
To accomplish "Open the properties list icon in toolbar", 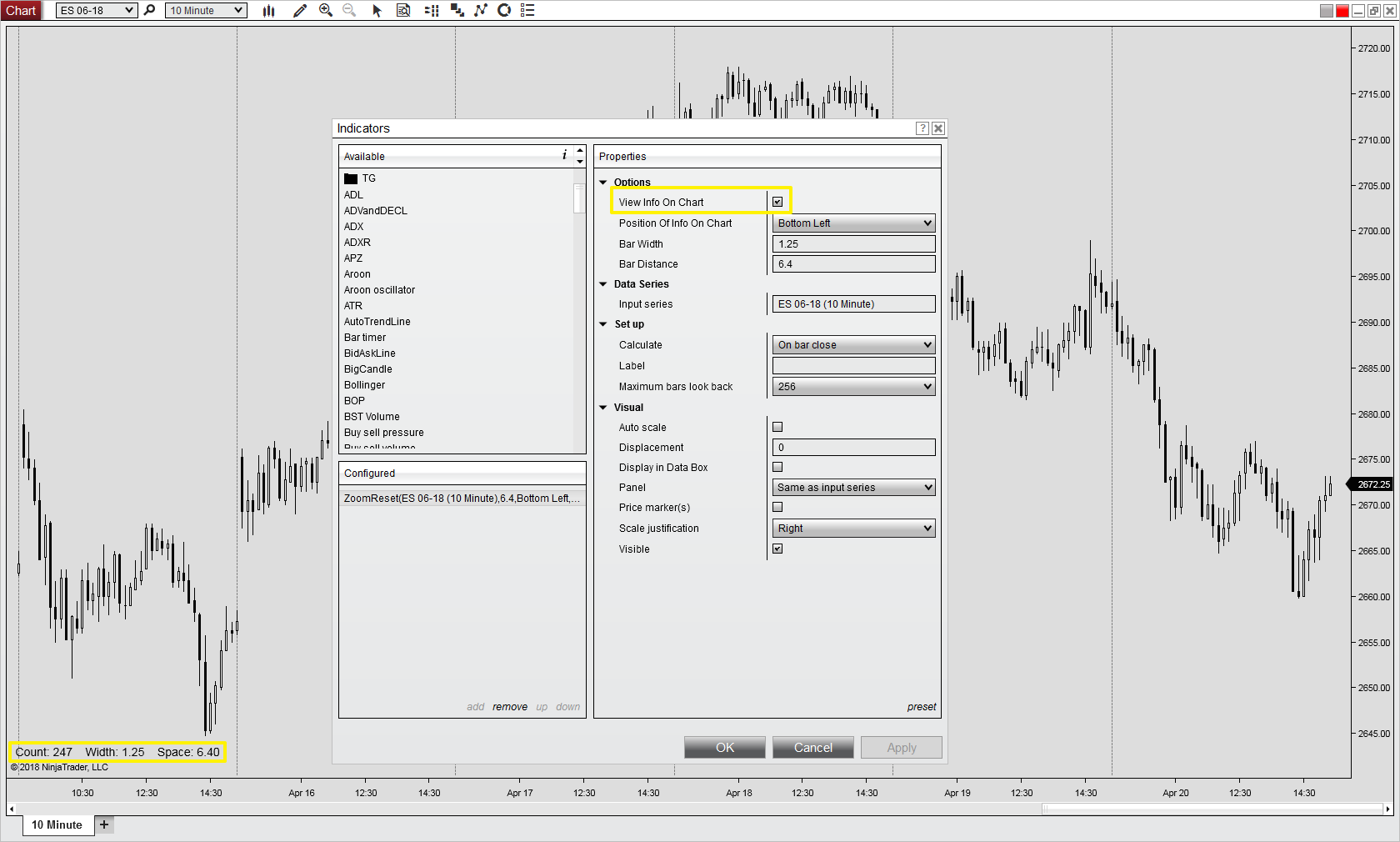I will [x=527, y=11].
